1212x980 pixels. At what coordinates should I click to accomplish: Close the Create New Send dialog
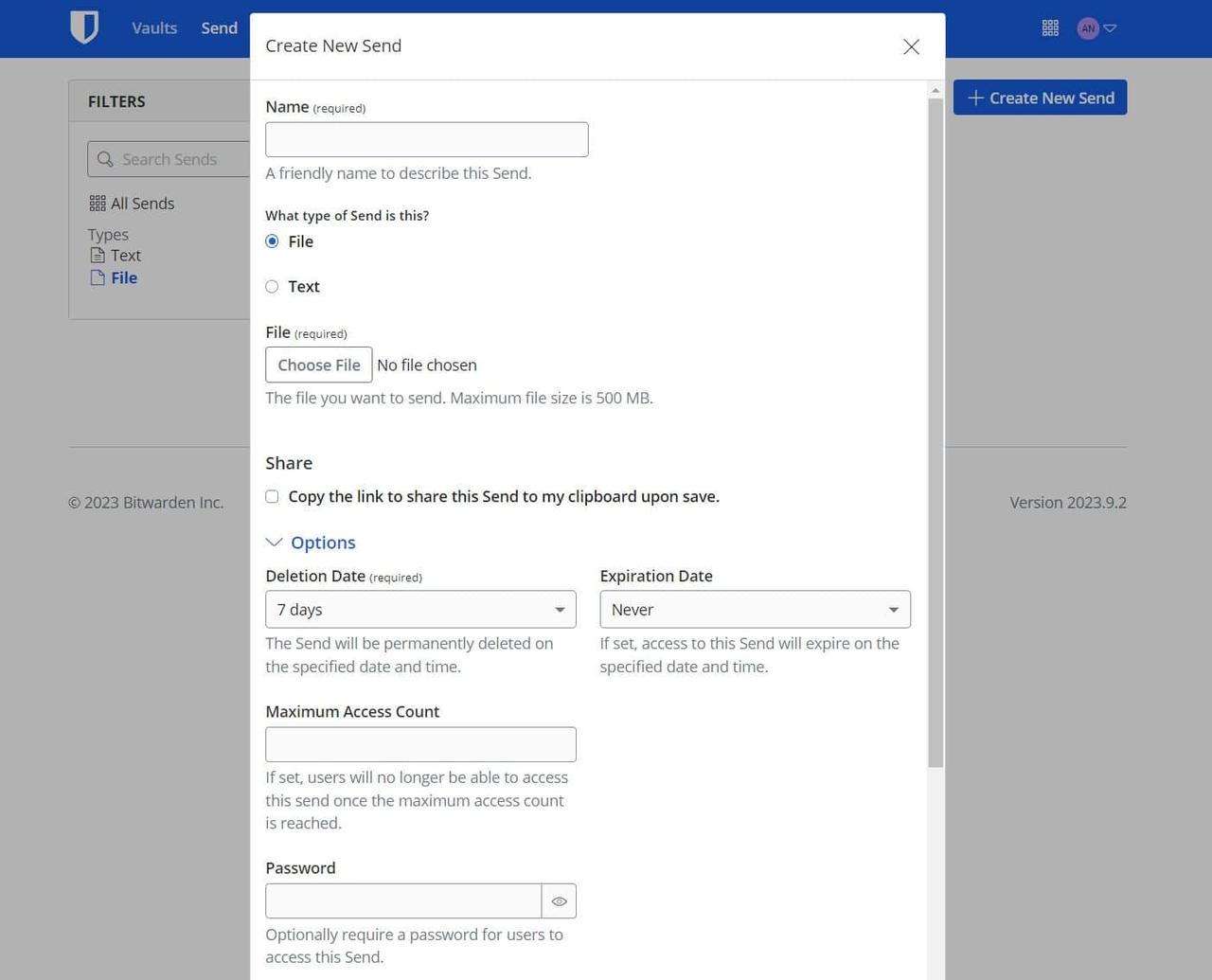[911, 47]
